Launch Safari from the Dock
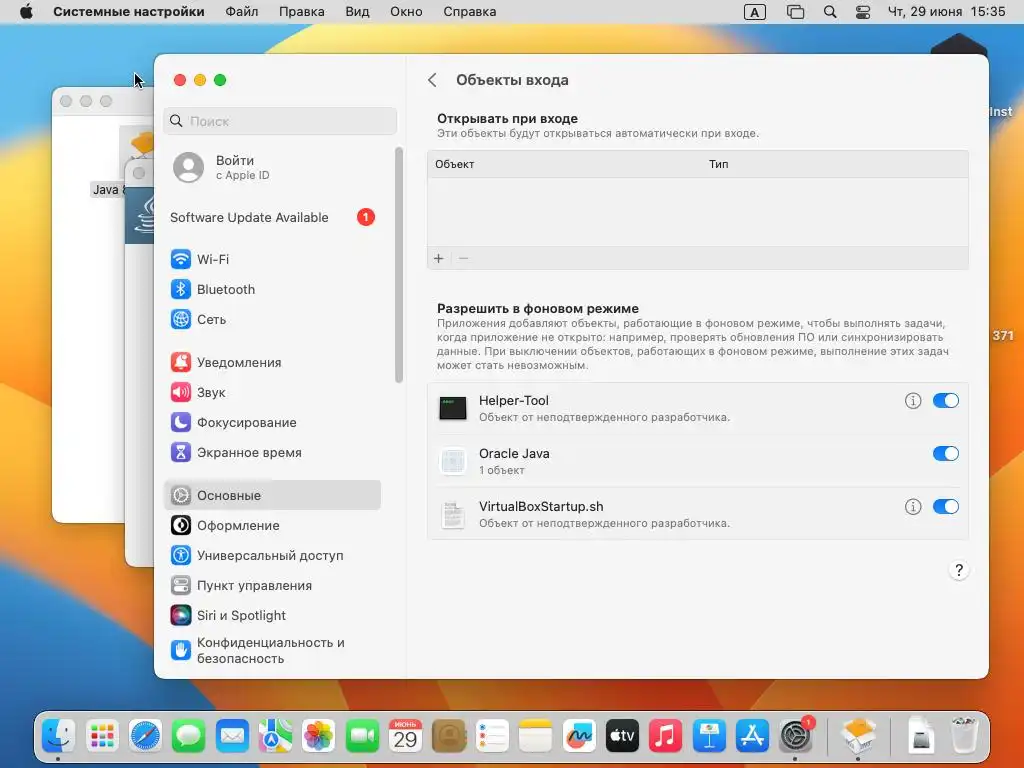 pyautogui.click(x=145, y=736)
